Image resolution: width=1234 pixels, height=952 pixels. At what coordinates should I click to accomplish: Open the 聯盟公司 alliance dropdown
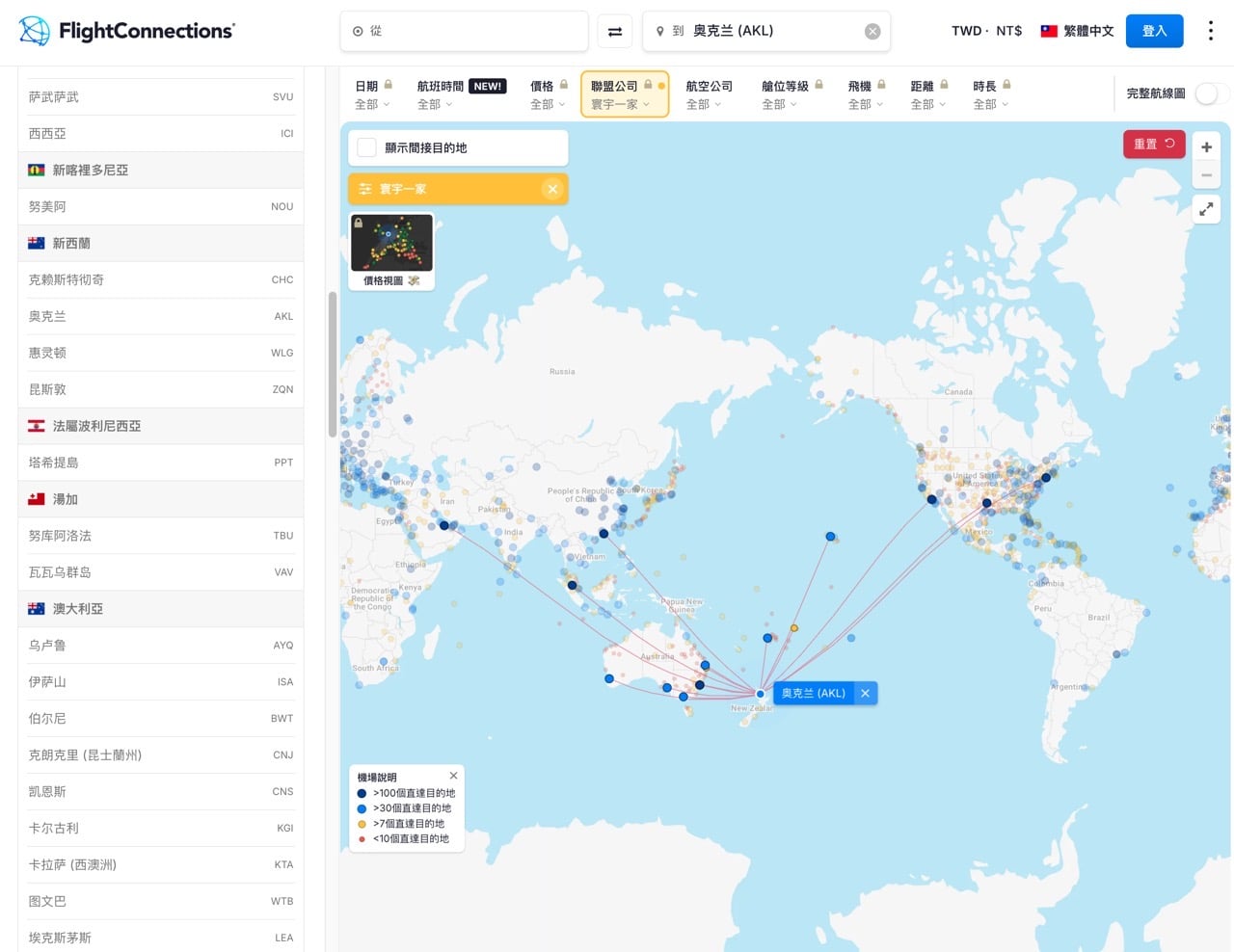(x=625, y=94)
